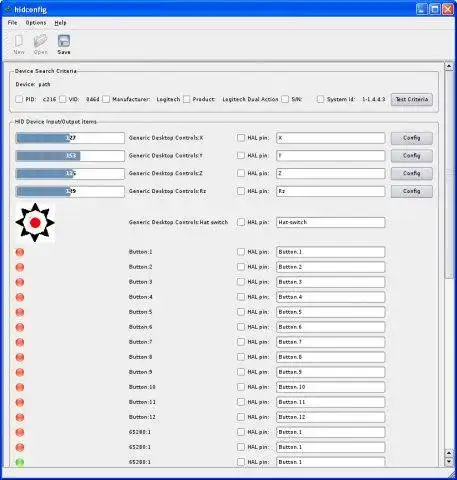This screenshot has width=457, height=480.
Task: Check the System Id criteria checkbox
Action: [x=320, y=99]
